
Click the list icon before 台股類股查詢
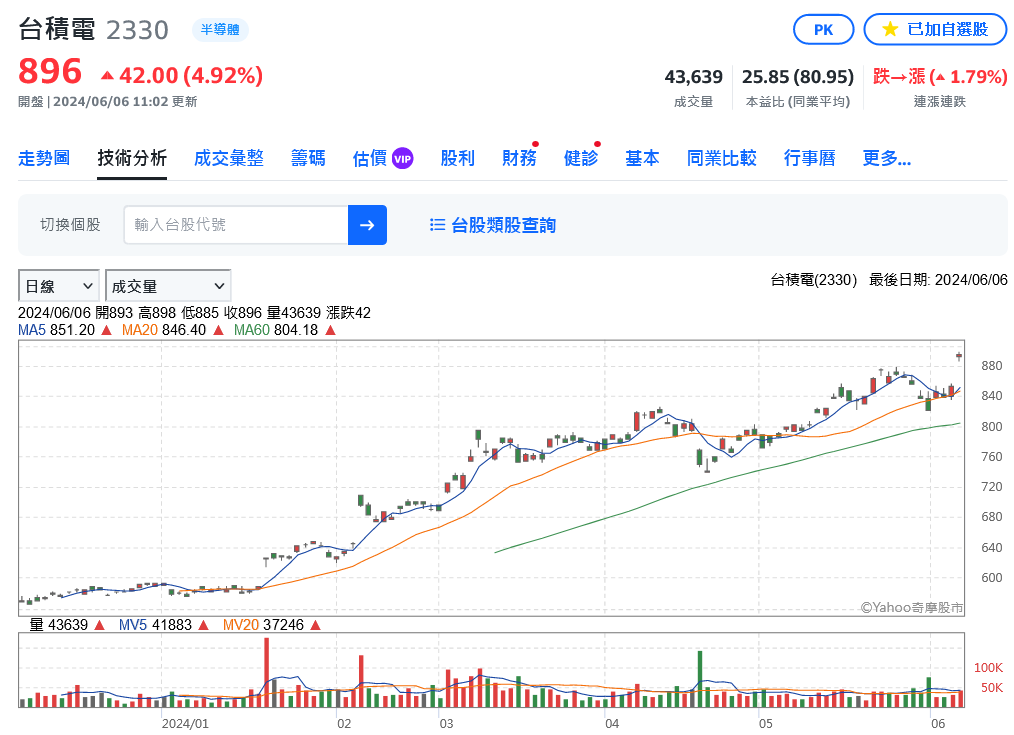(x=437, y=225)
